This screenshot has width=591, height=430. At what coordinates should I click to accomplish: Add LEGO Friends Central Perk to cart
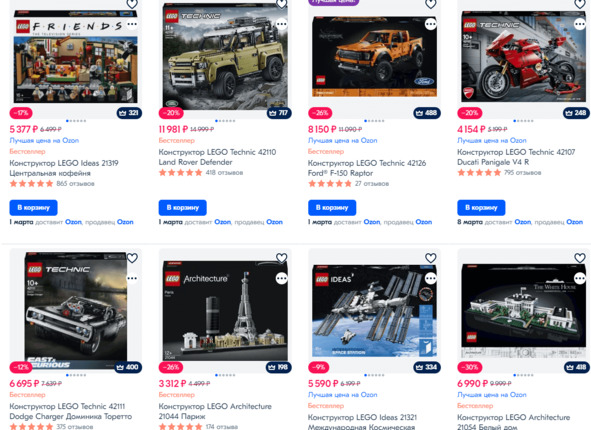click(x=34, y=208)
